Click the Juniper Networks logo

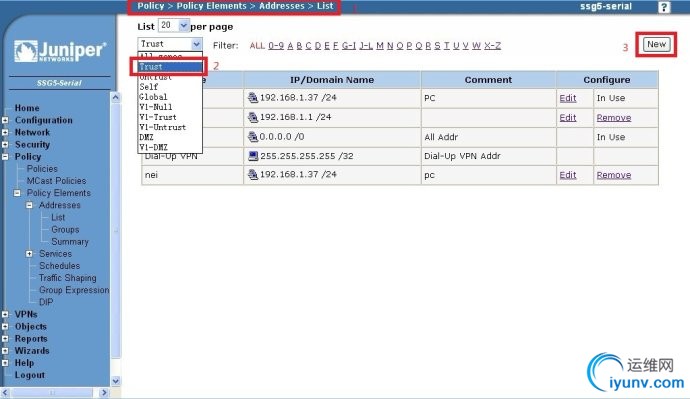point(60,51)
